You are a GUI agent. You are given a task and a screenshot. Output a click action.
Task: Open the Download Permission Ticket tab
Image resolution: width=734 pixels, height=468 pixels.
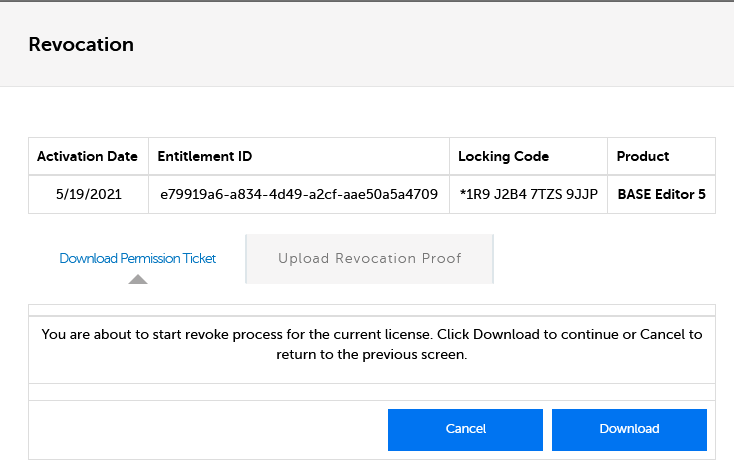tap(138, 258)
